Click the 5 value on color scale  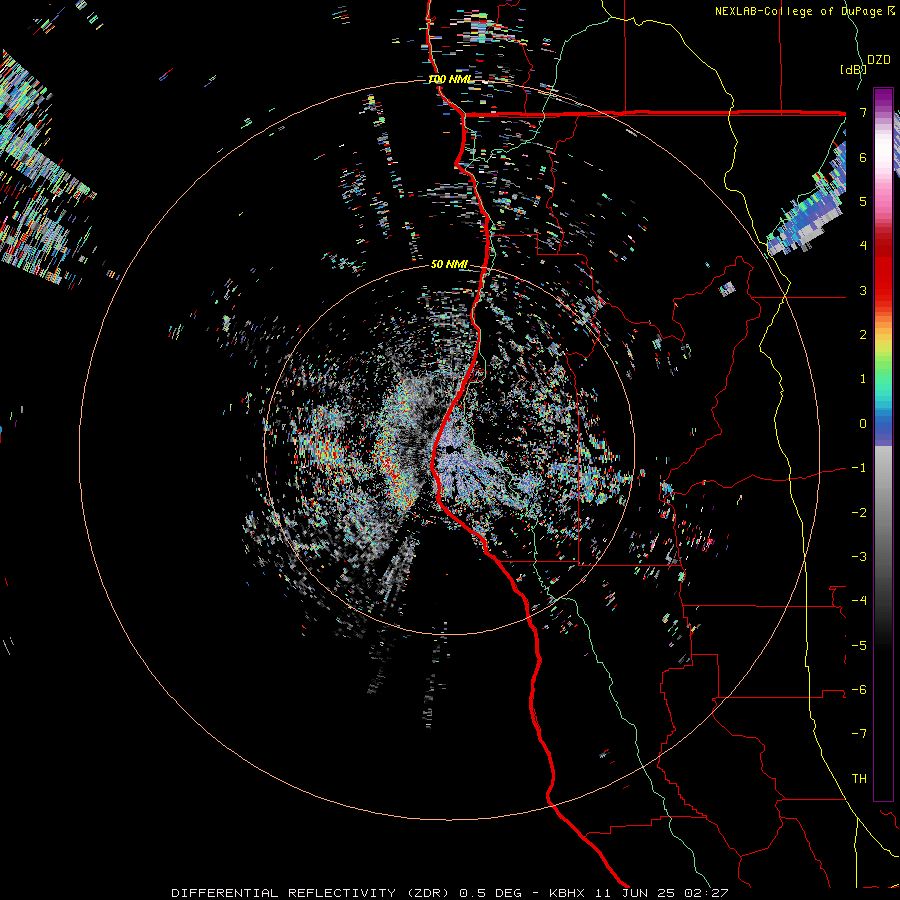tap(863, 201)
